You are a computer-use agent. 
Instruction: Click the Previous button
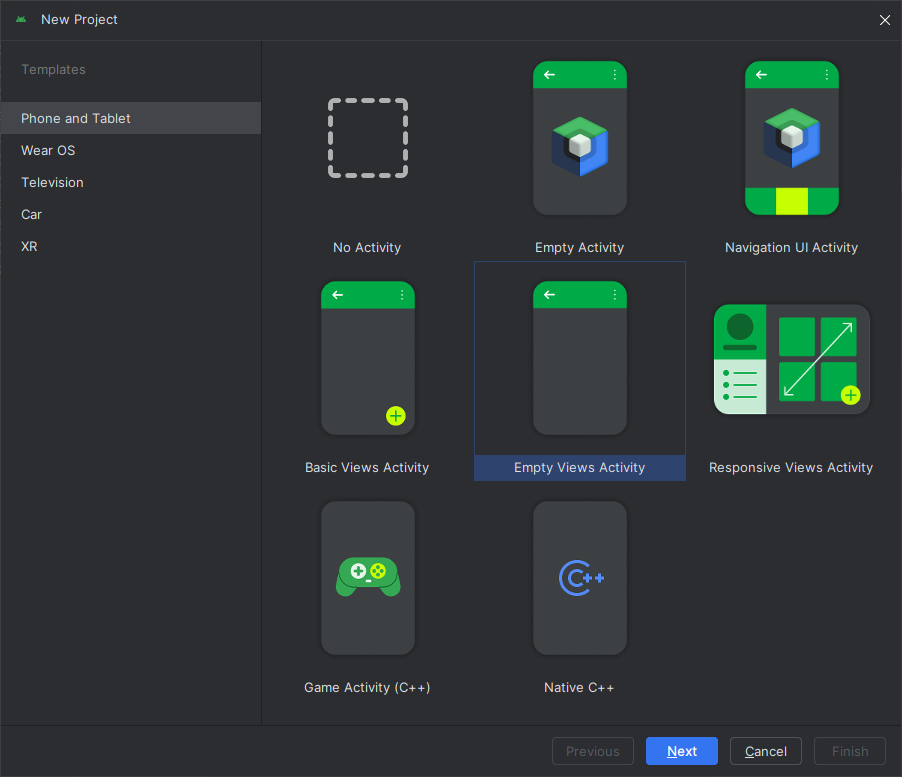coord(593,751)
